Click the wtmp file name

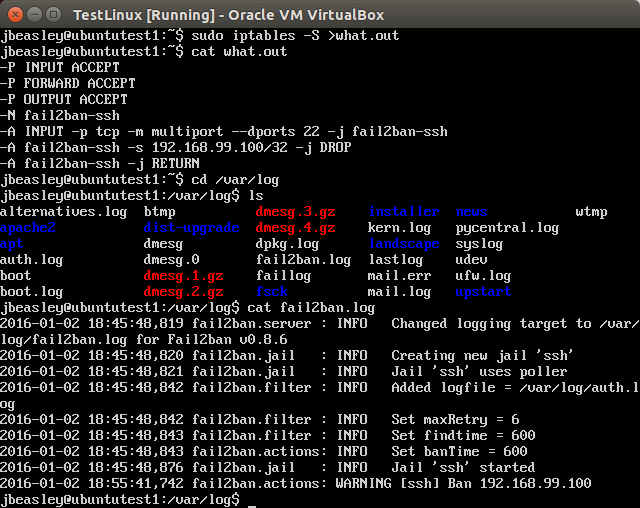(x=592, y=211)
